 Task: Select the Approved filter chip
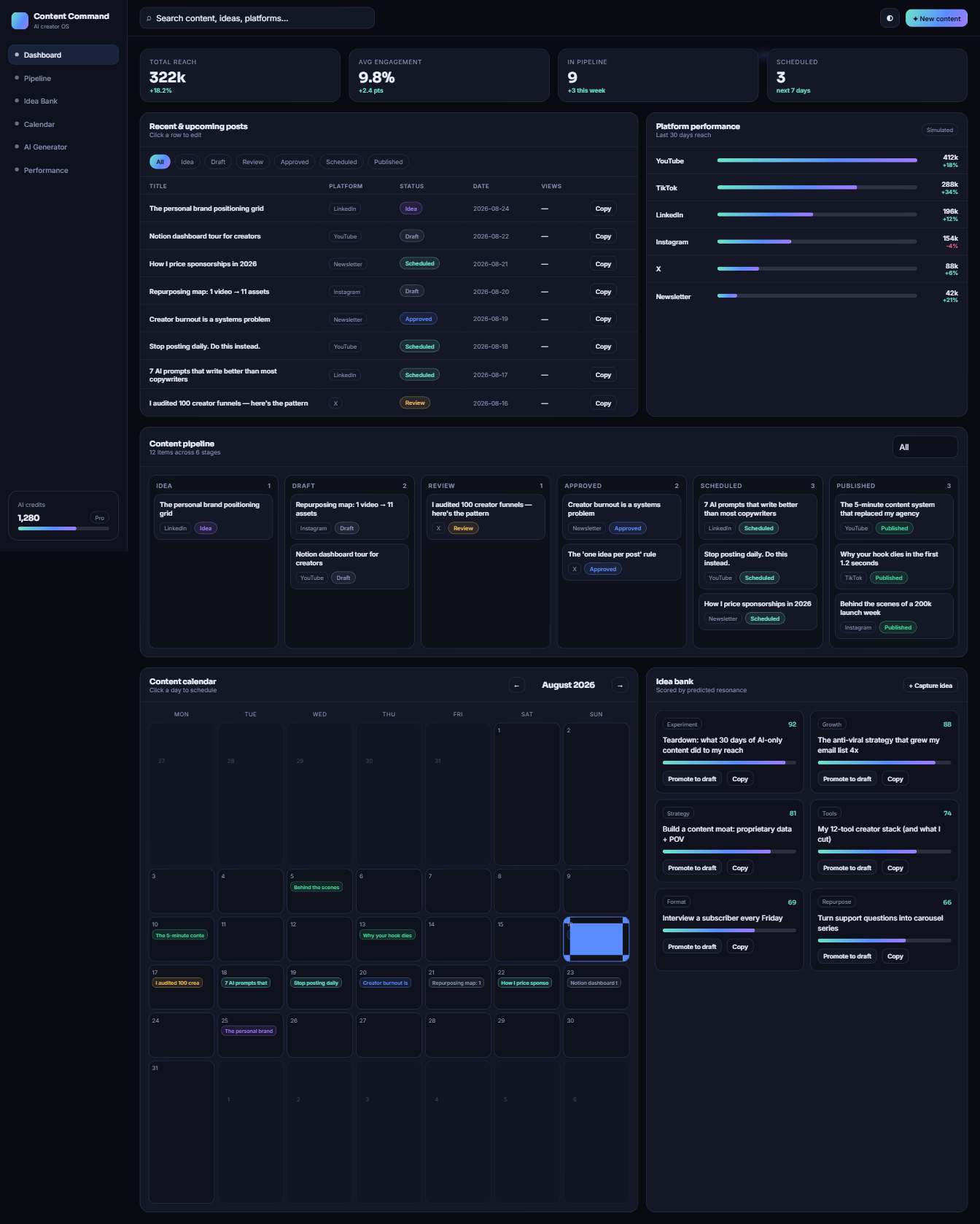pos(295,162)
